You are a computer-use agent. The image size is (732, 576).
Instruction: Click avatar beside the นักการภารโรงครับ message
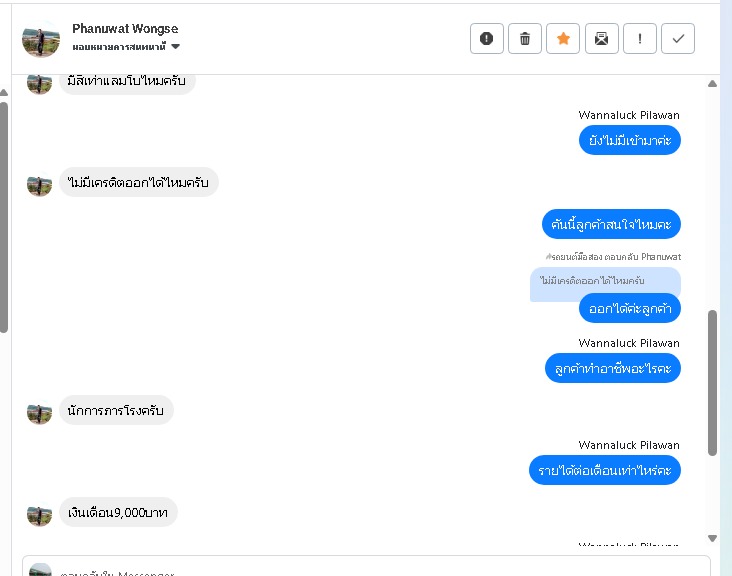pos(40,411)
